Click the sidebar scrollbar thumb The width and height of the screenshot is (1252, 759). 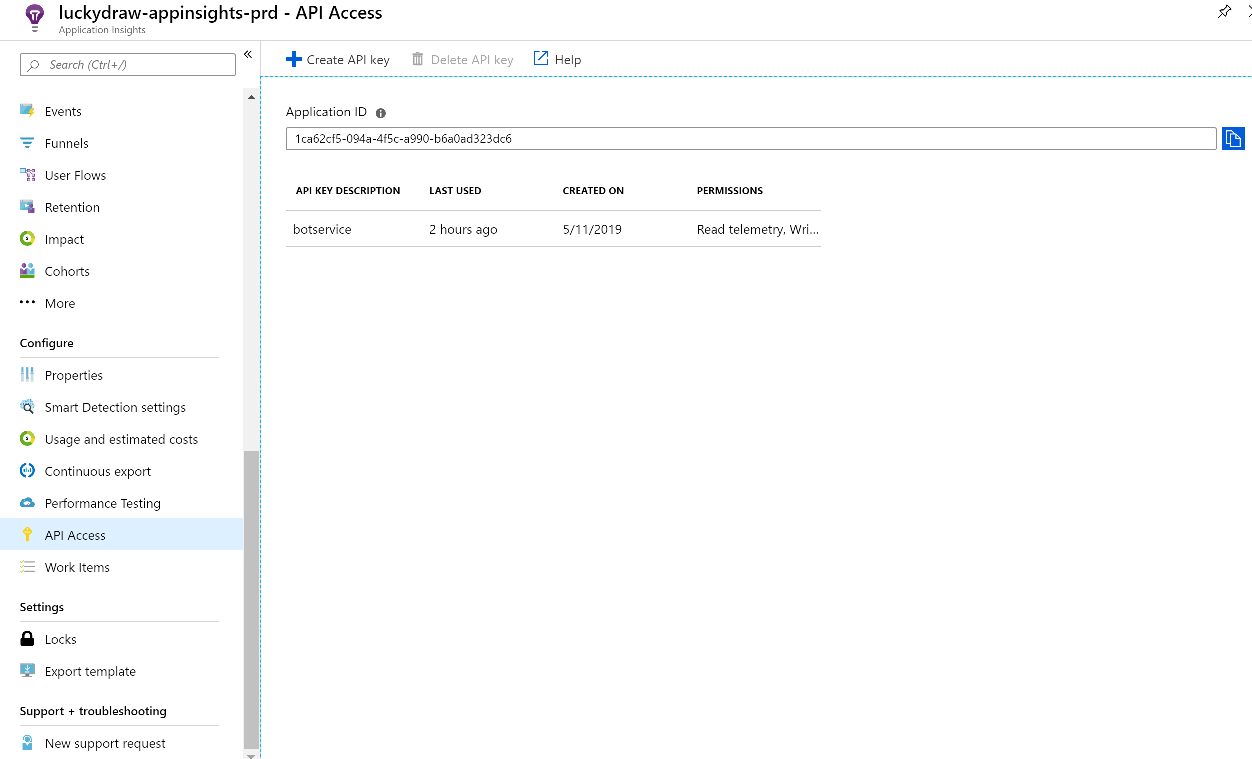click(251, 600)
